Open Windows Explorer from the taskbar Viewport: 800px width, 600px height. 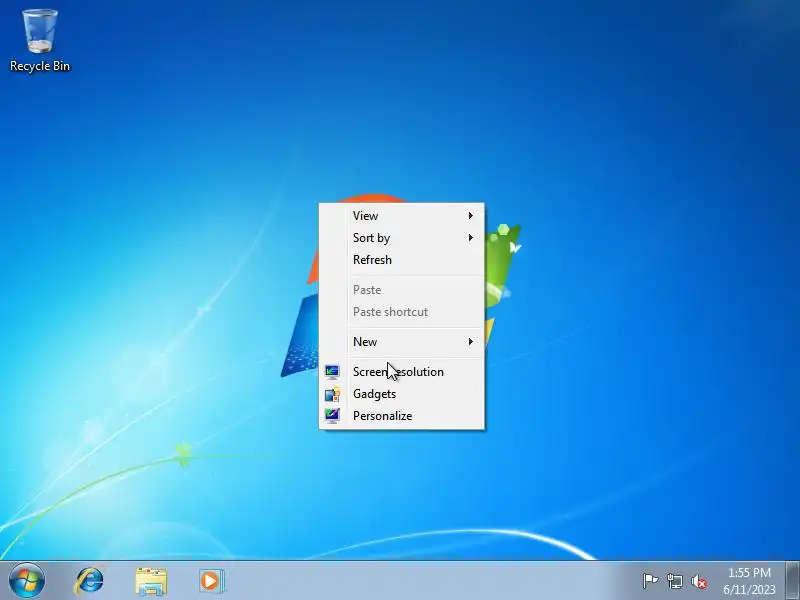[x=151, y=581]
